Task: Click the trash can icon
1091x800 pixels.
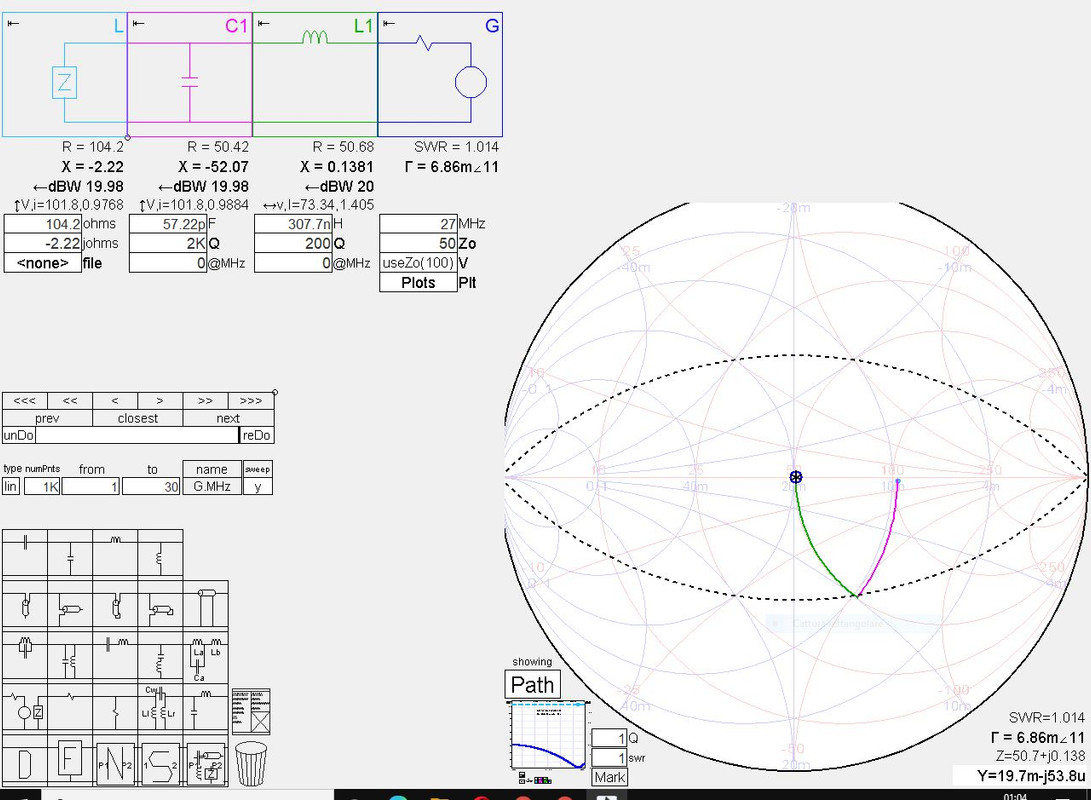Action: click(251, 764)
